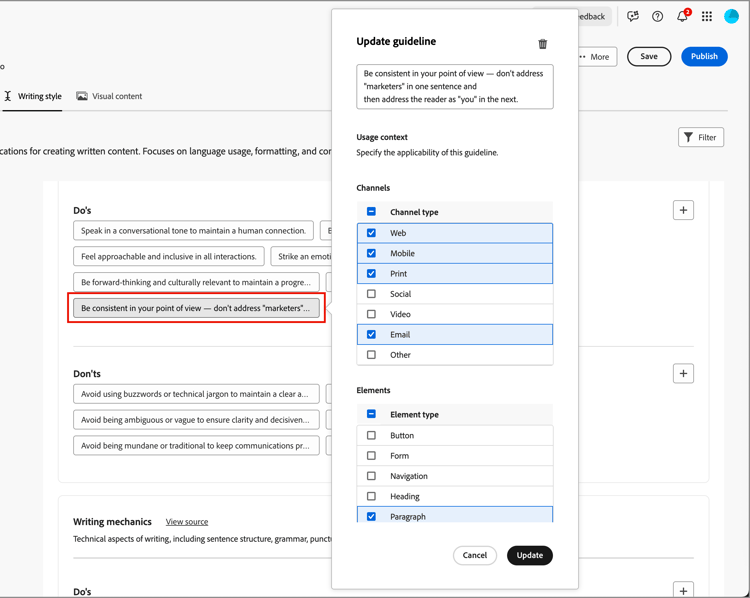The image size is (750, 598).
Task: Add guideline to Don'ts section
Action: pyautogui.click(x=683, y=373)
